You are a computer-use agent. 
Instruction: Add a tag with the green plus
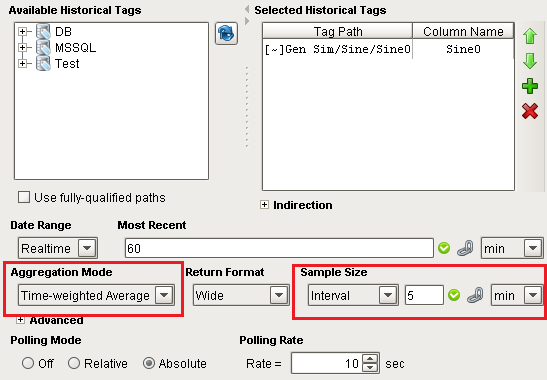click(530, 86)
